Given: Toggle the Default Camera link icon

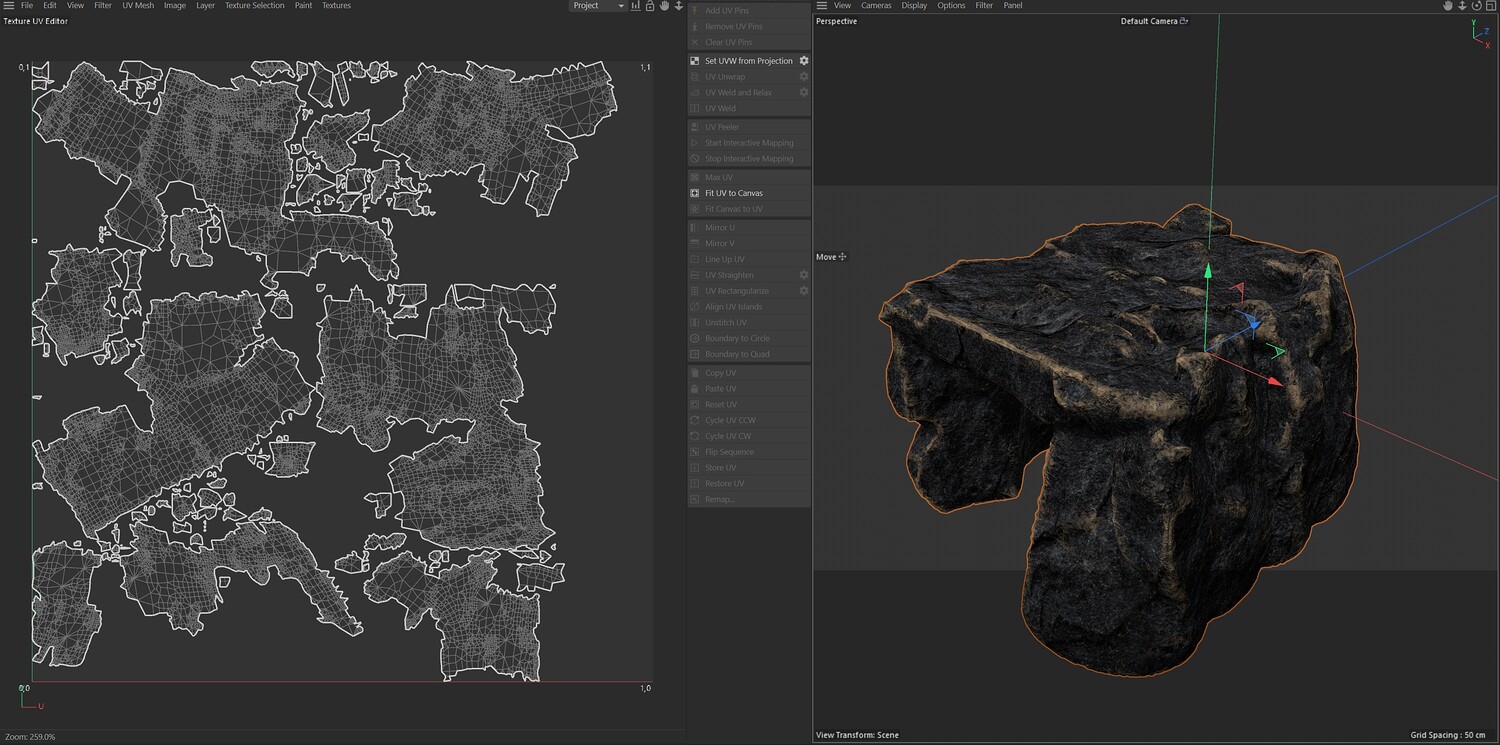Looking at the screenshot, I should click(x=1184, y=21).
